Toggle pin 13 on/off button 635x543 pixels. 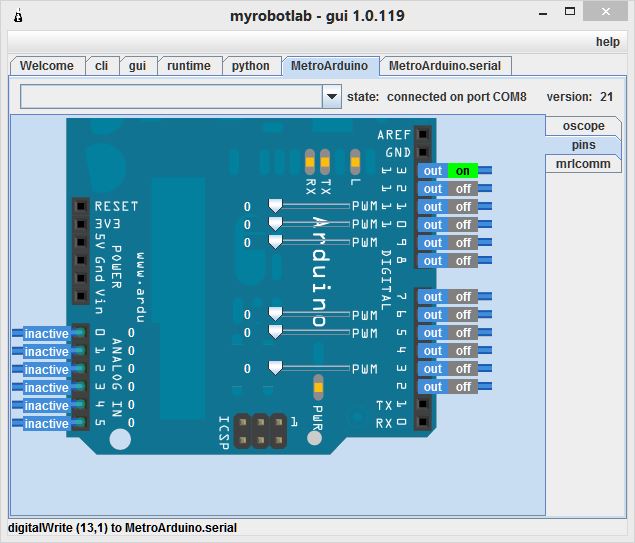[462, 171]
